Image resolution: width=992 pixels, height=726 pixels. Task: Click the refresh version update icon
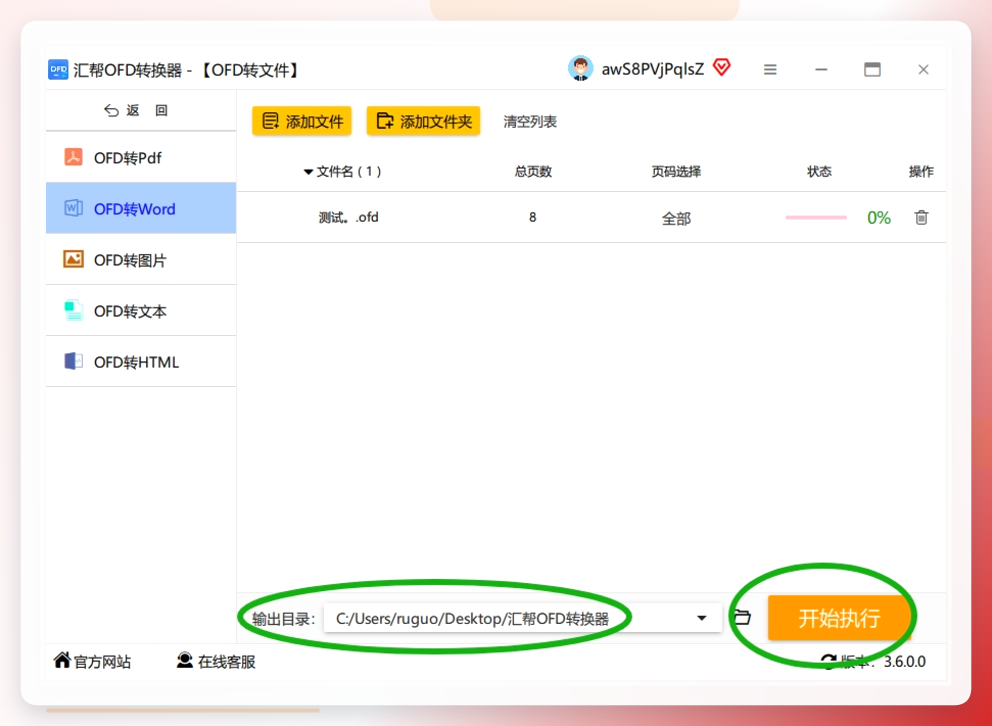click(829, 661)
